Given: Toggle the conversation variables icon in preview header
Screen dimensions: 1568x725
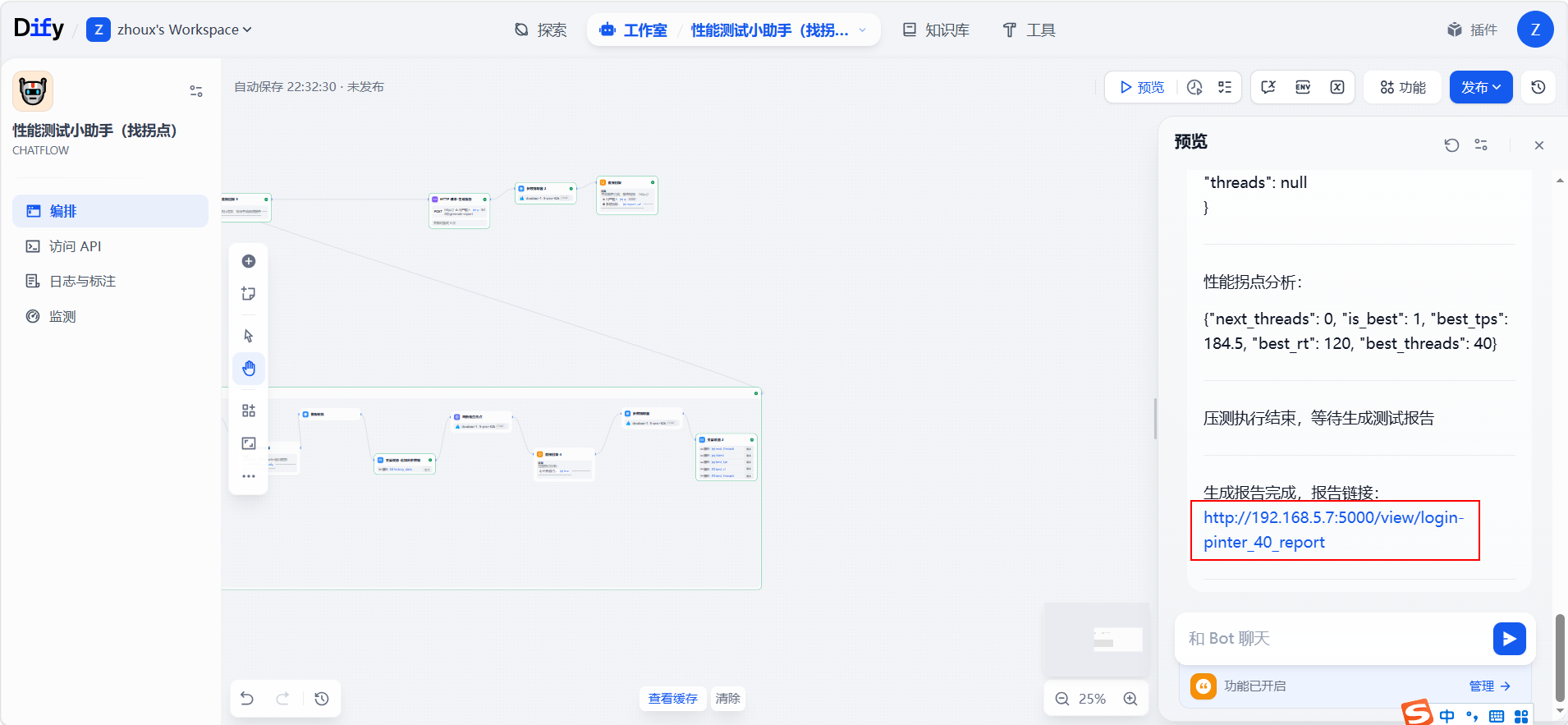Looking at the screenshot, I should [1481, 145].
